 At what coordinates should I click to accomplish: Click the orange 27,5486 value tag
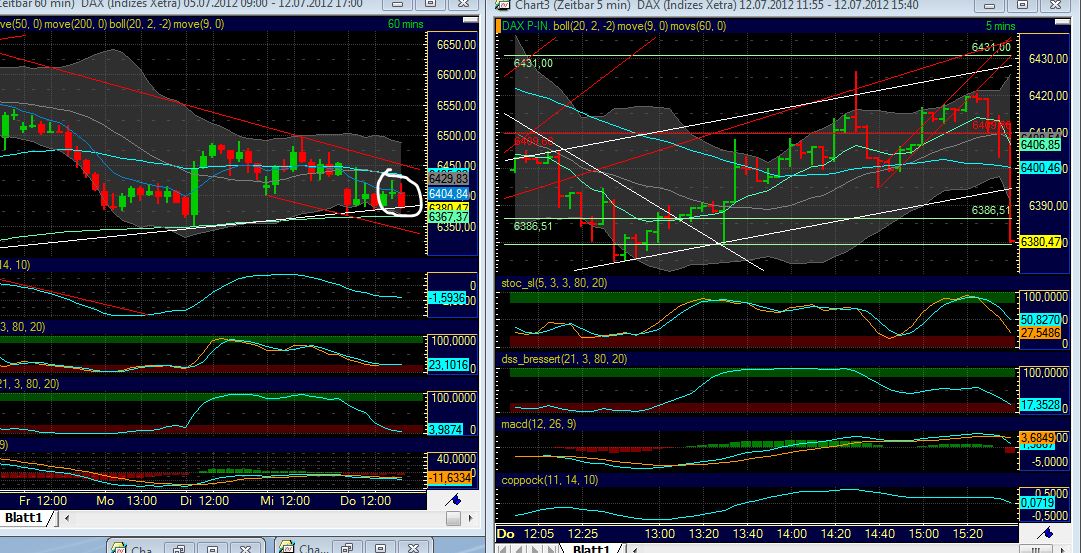(1040, 332)
